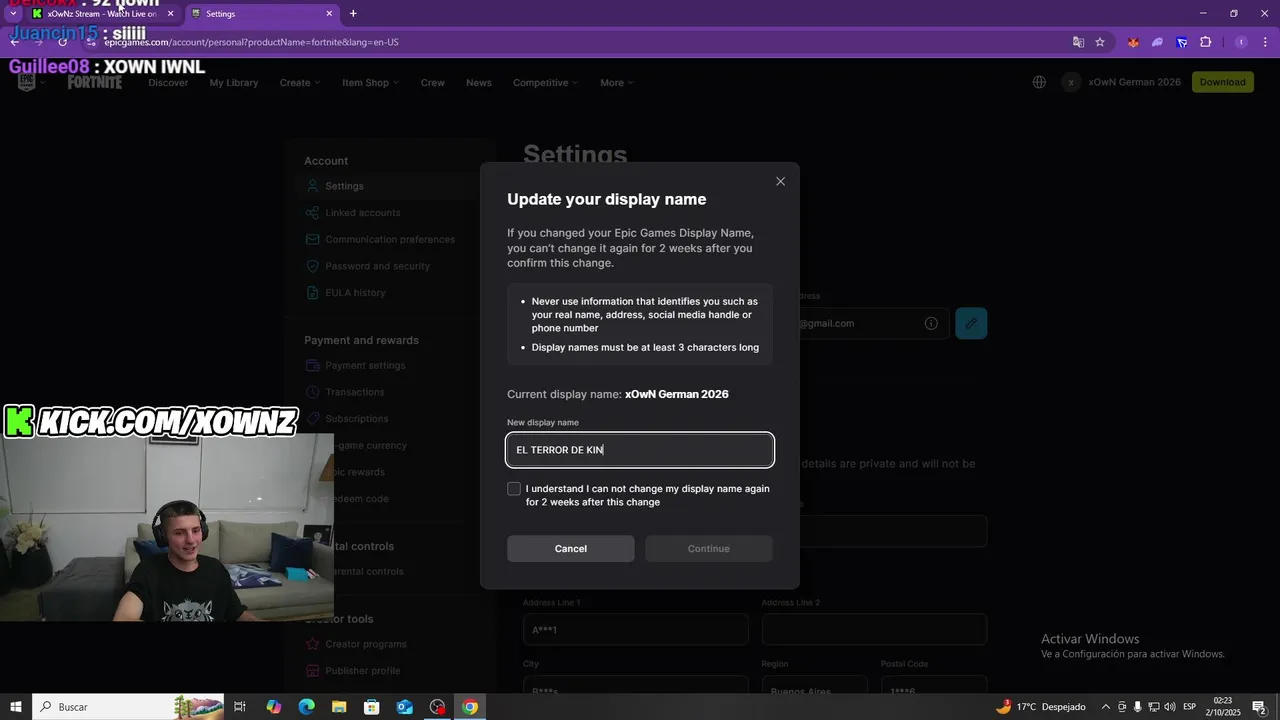This screenshot has height=720, width=1280.
Task: Open Chrome from taskbar
Action: pos(470,707)
